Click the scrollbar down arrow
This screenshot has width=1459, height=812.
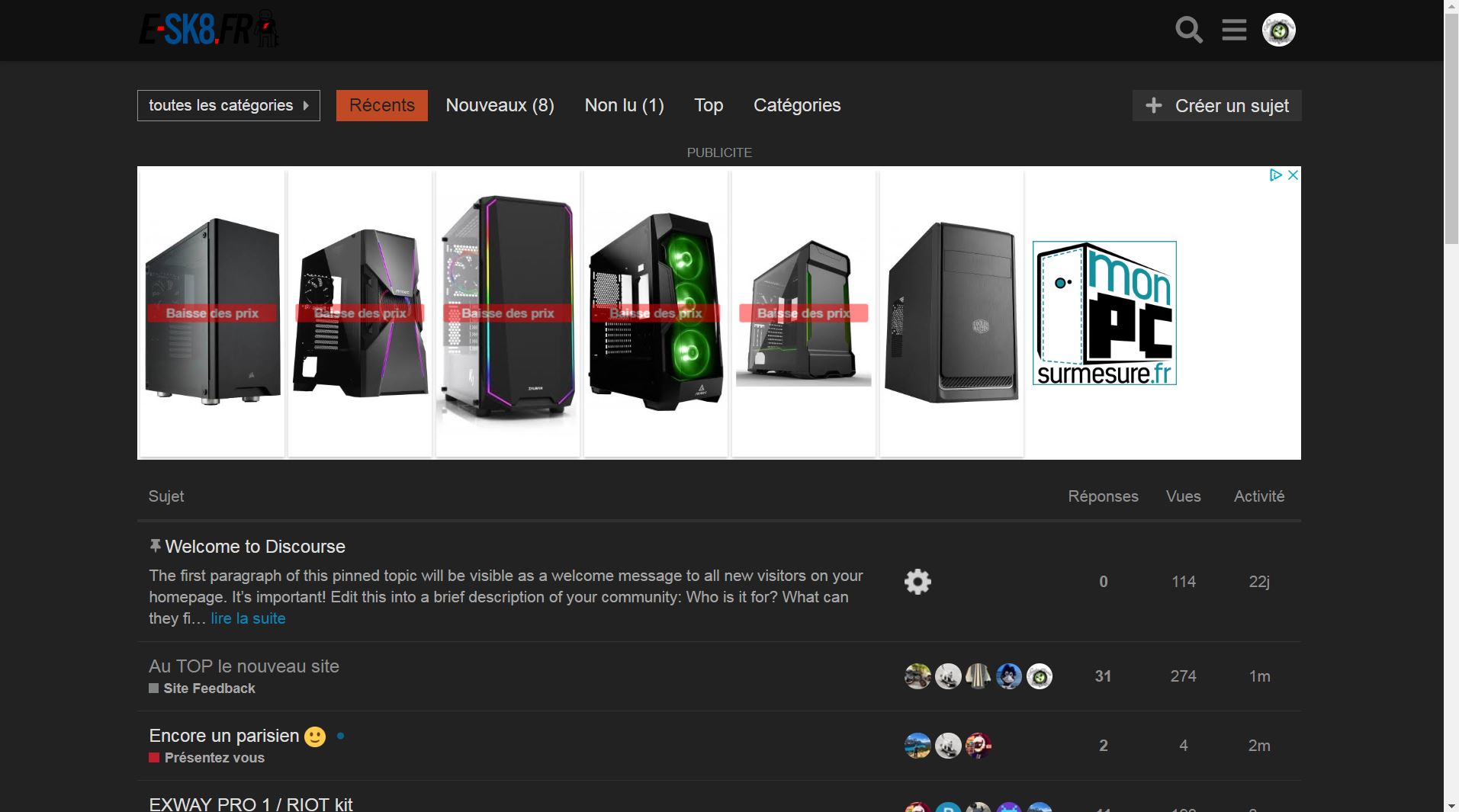[x=1451, y=805]
